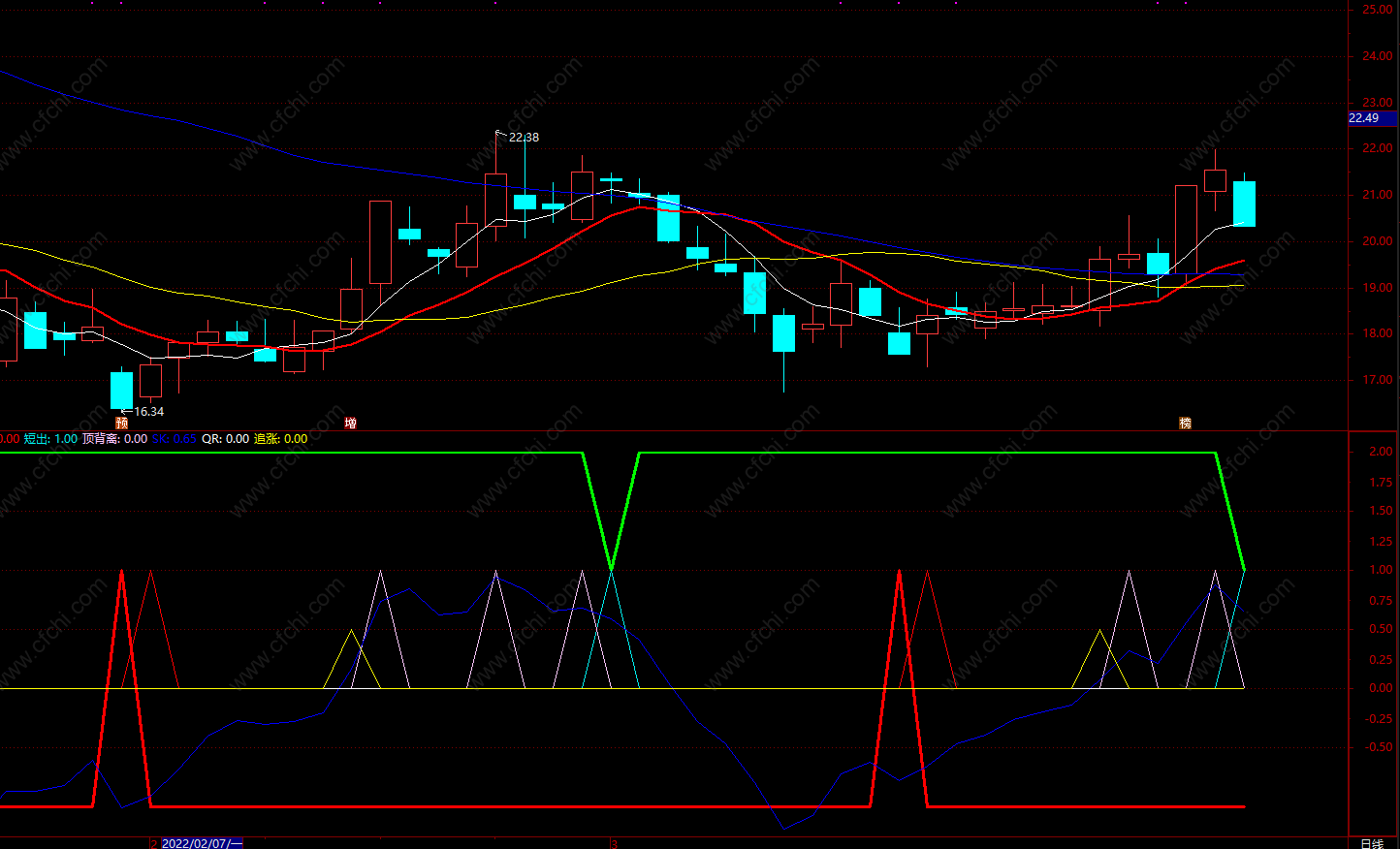Click the month 3 axis marker
1400x849 pixels.
point(614,843)
